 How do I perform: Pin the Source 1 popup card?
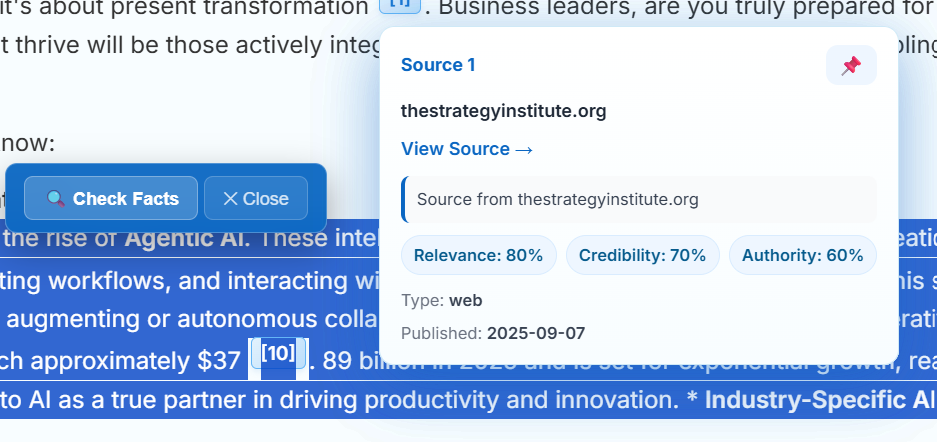pos(850,66)
